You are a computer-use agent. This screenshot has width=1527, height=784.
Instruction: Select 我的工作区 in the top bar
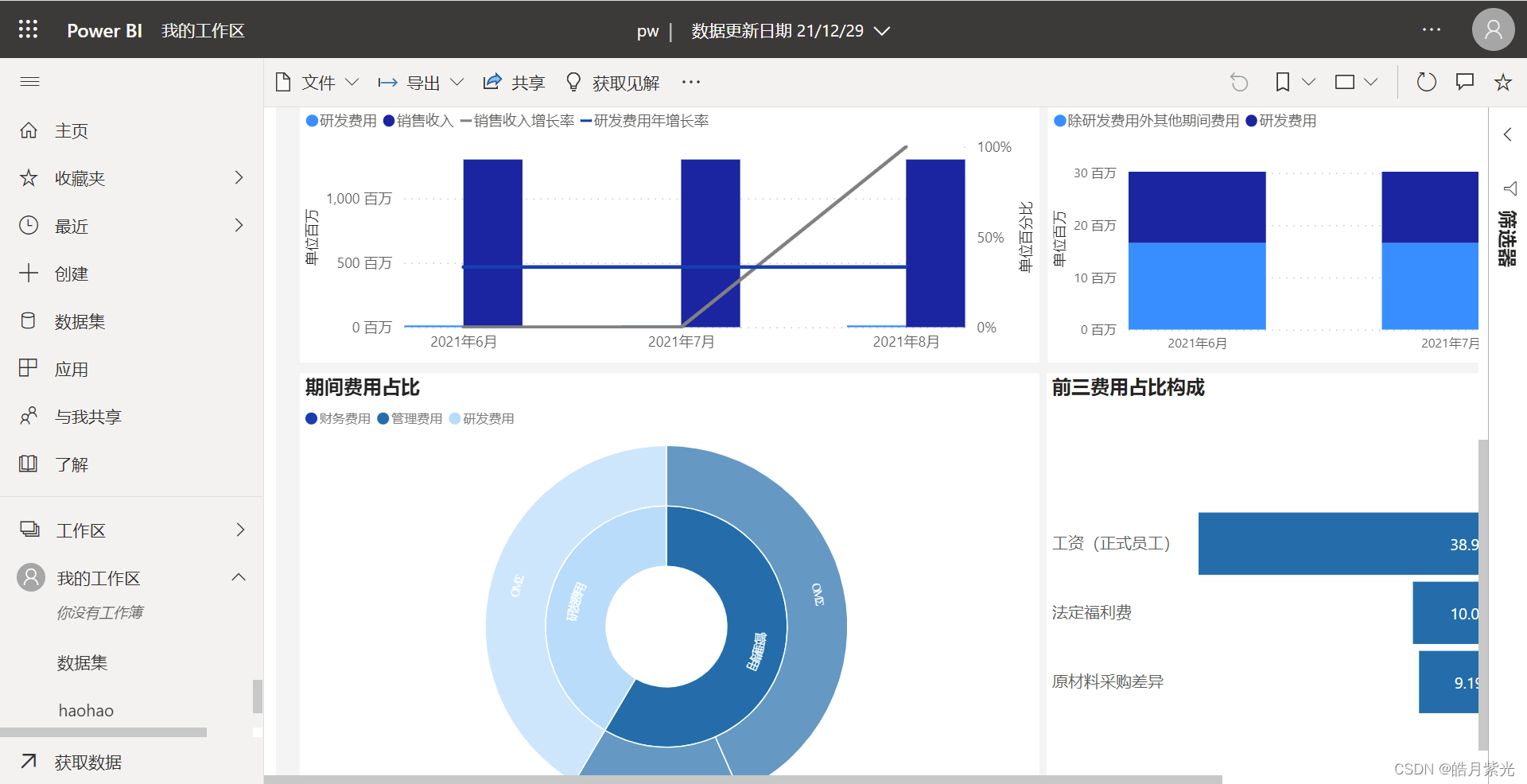click(203, 30)
